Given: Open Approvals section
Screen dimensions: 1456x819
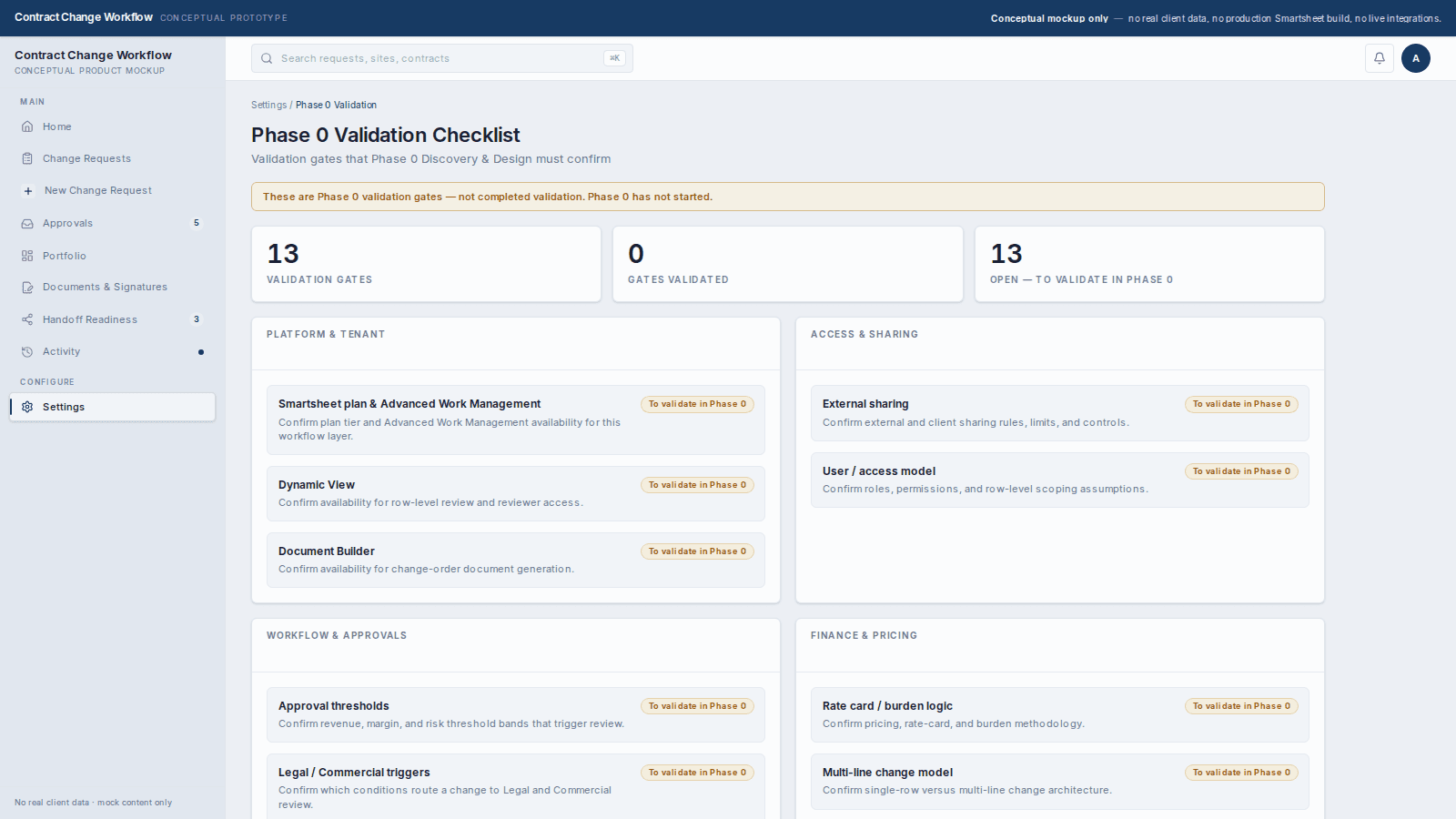Looking at the screenshot, I should click(x=113, y=223).
